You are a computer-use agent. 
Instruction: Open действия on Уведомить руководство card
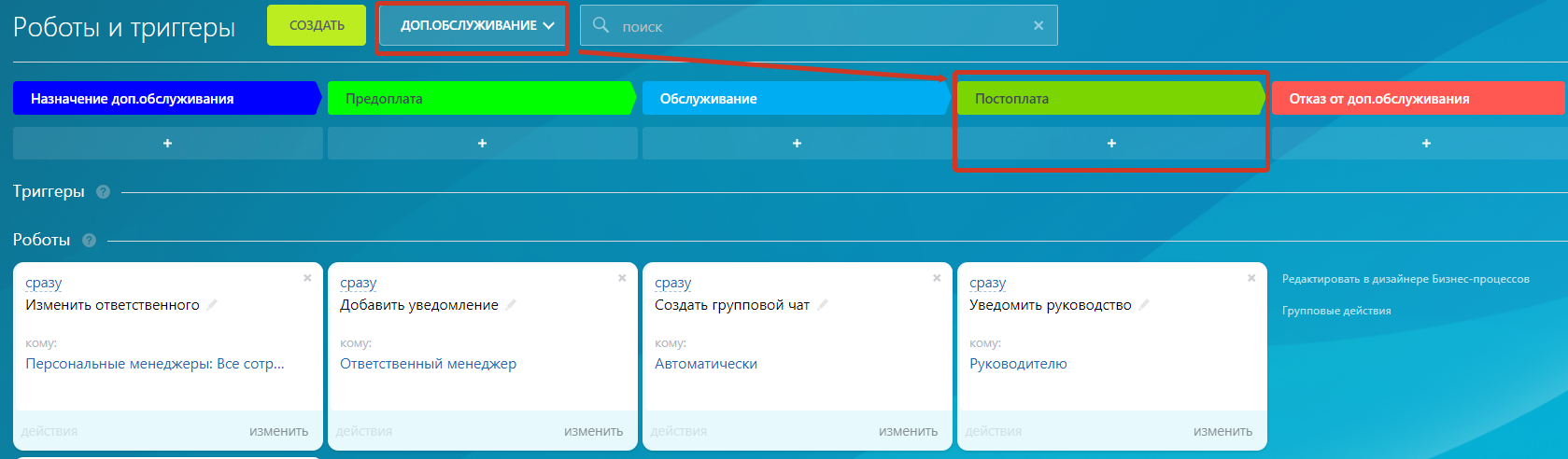tap(994, 431)
